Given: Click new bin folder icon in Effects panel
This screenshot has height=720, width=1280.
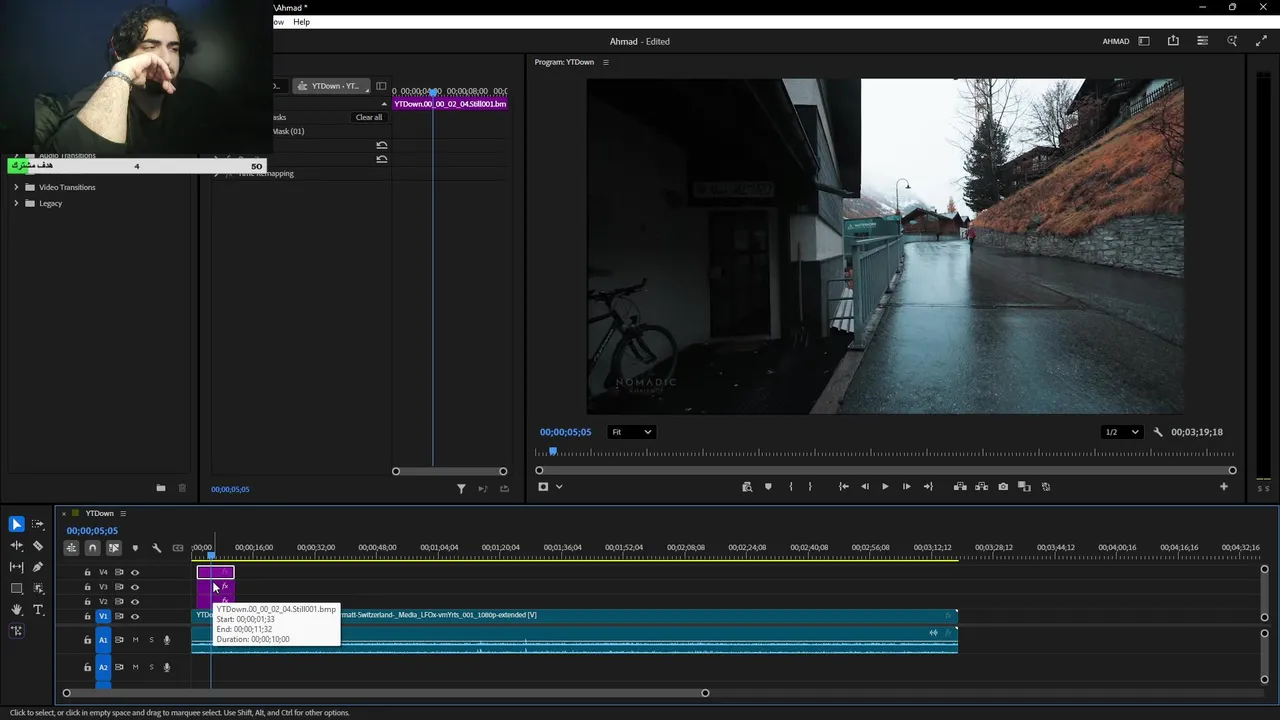Looking at the screenshot, I should pos(161,488).
